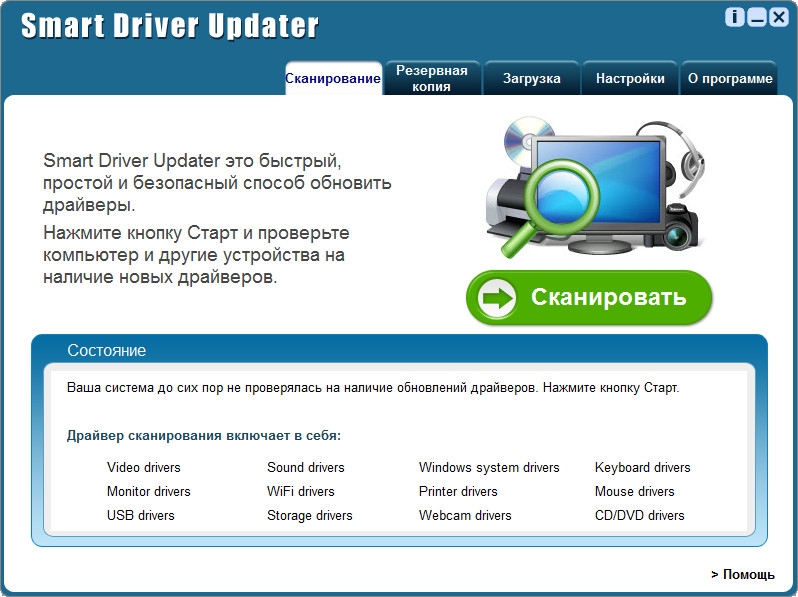Click the CD/DVD drivers entry
The height and width of the screenshot is (597, 798).
tap(639, 515)
